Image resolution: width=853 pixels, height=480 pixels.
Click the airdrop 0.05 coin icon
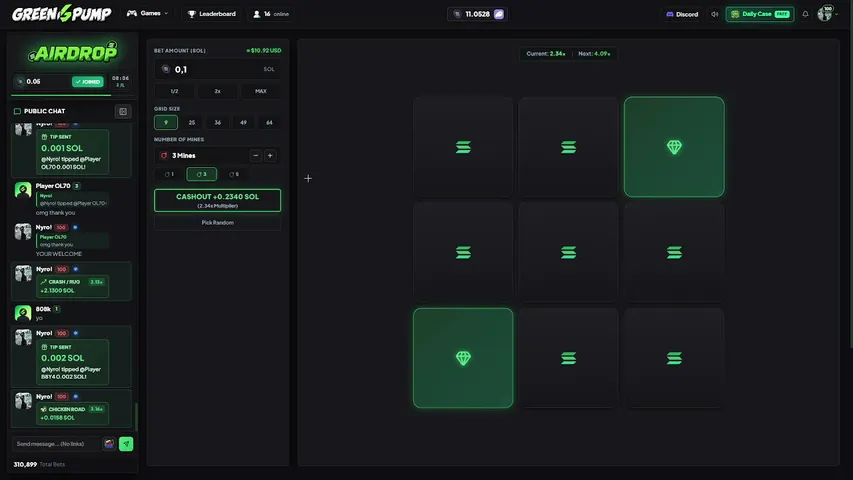coord(20,82)
